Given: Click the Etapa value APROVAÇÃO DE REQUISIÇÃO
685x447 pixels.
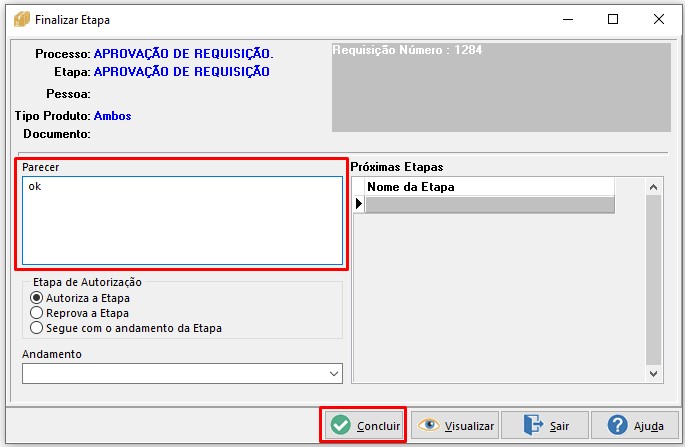Looking at the screenshot, I should pyautogui.click(x=181, y=71).
